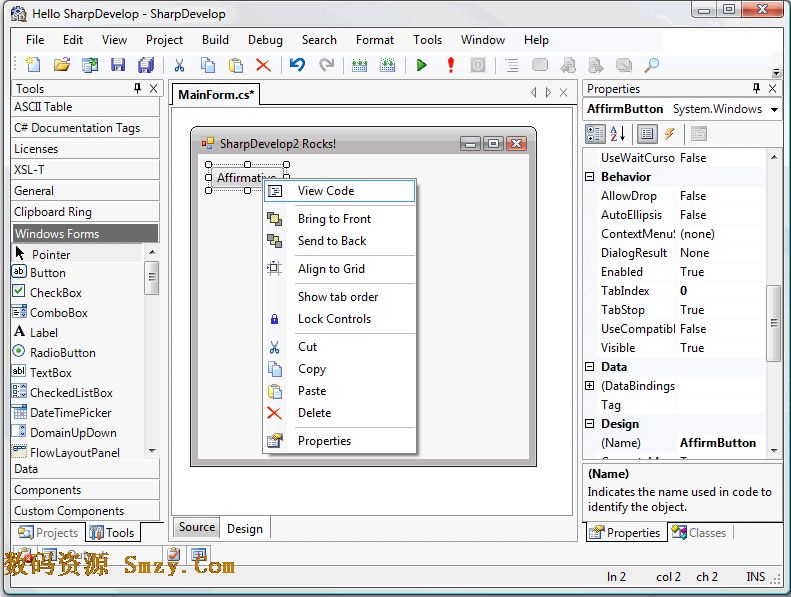Click the Redo arrow icon

[327, 65]
